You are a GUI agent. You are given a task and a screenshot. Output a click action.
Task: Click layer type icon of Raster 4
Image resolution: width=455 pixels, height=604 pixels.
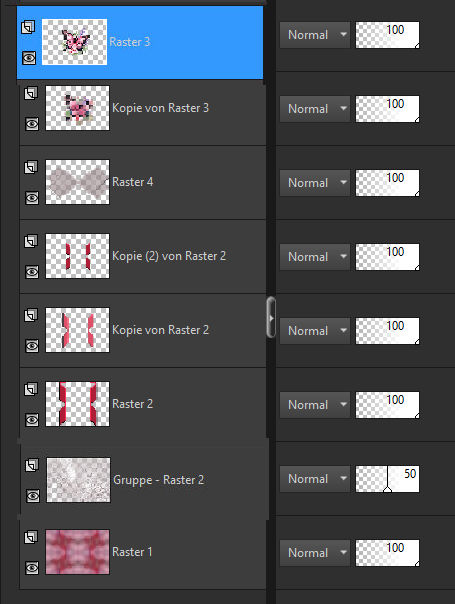[31, 167]
